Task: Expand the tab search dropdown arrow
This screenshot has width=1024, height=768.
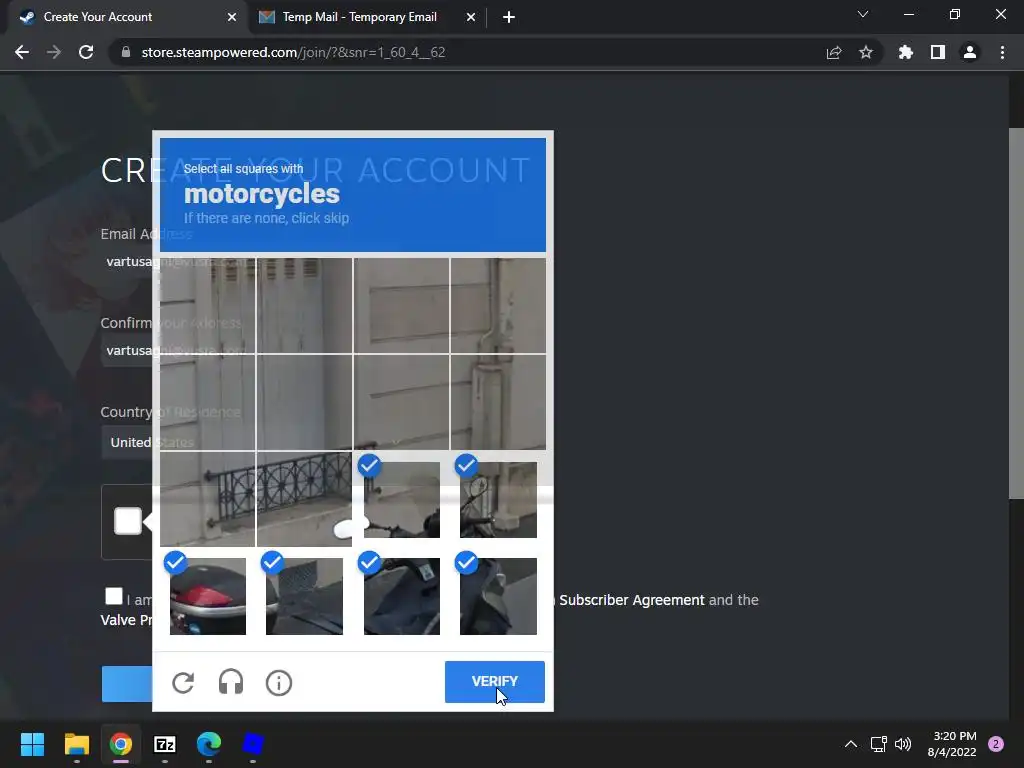Action: pos(863,14)
